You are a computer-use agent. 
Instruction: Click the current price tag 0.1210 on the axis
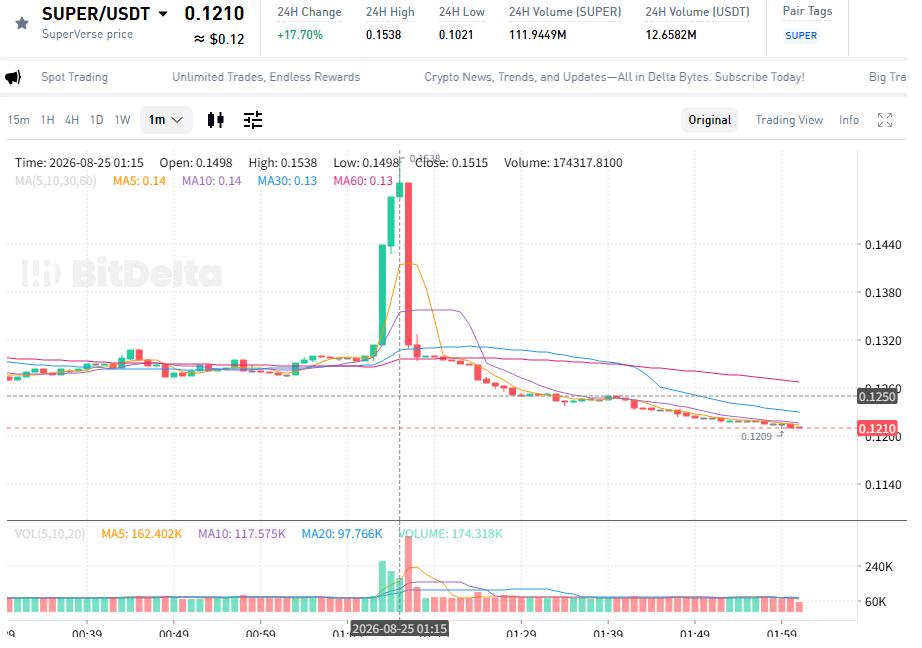[877, 429]
